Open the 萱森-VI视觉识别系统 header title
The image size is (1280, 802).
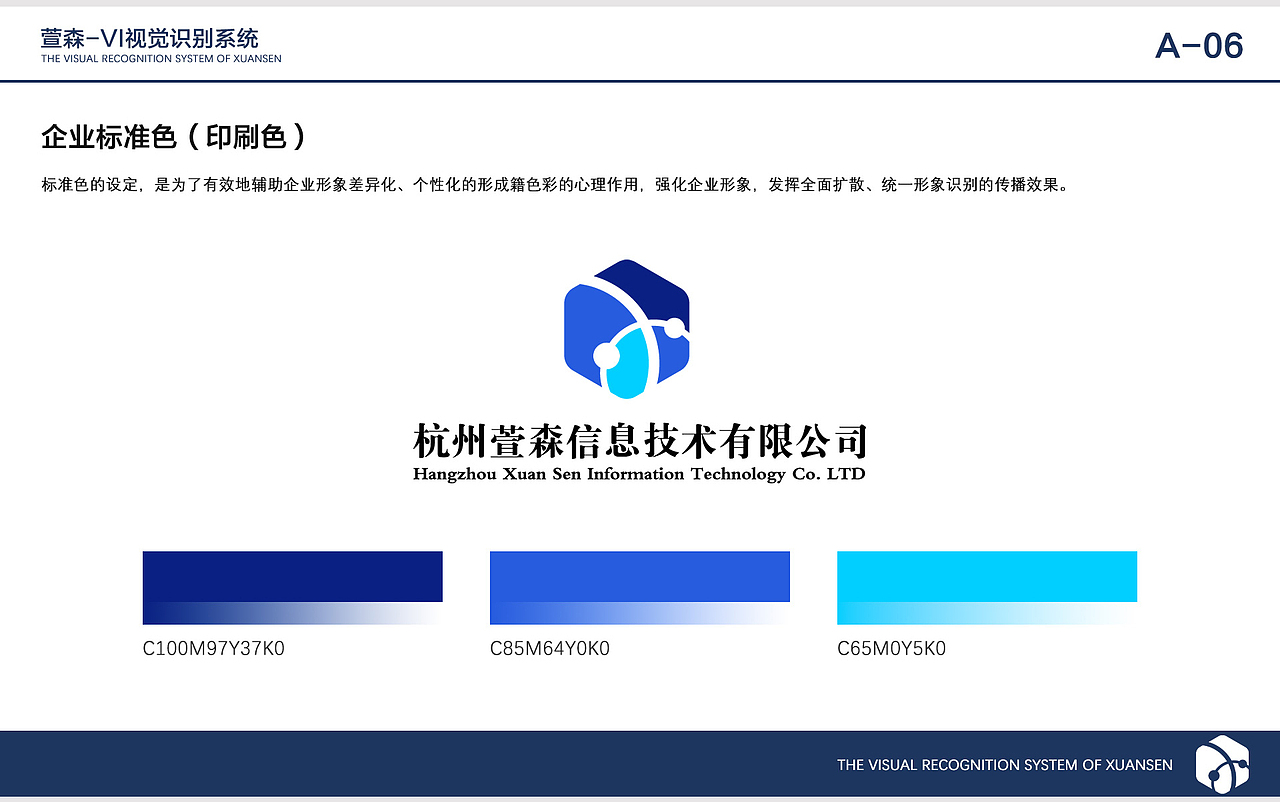coord(148,38)
